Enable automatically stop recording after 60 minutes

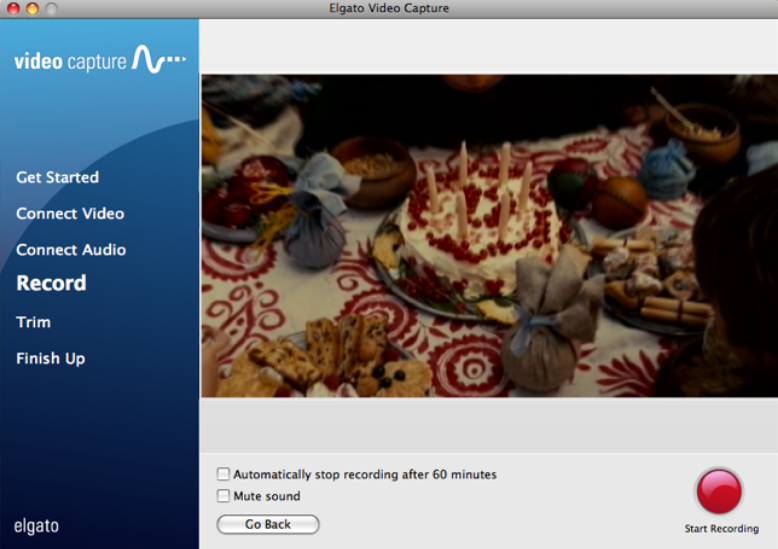click(223, 474)
